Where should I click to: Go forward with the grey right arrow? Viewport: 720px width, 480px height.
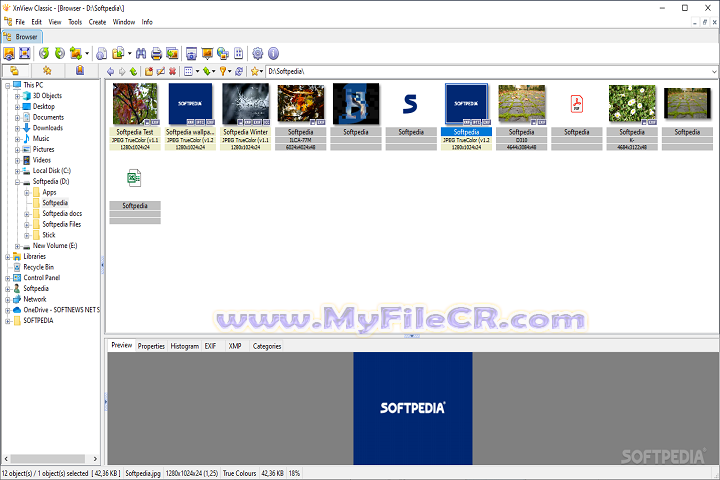tap(122, 71)
